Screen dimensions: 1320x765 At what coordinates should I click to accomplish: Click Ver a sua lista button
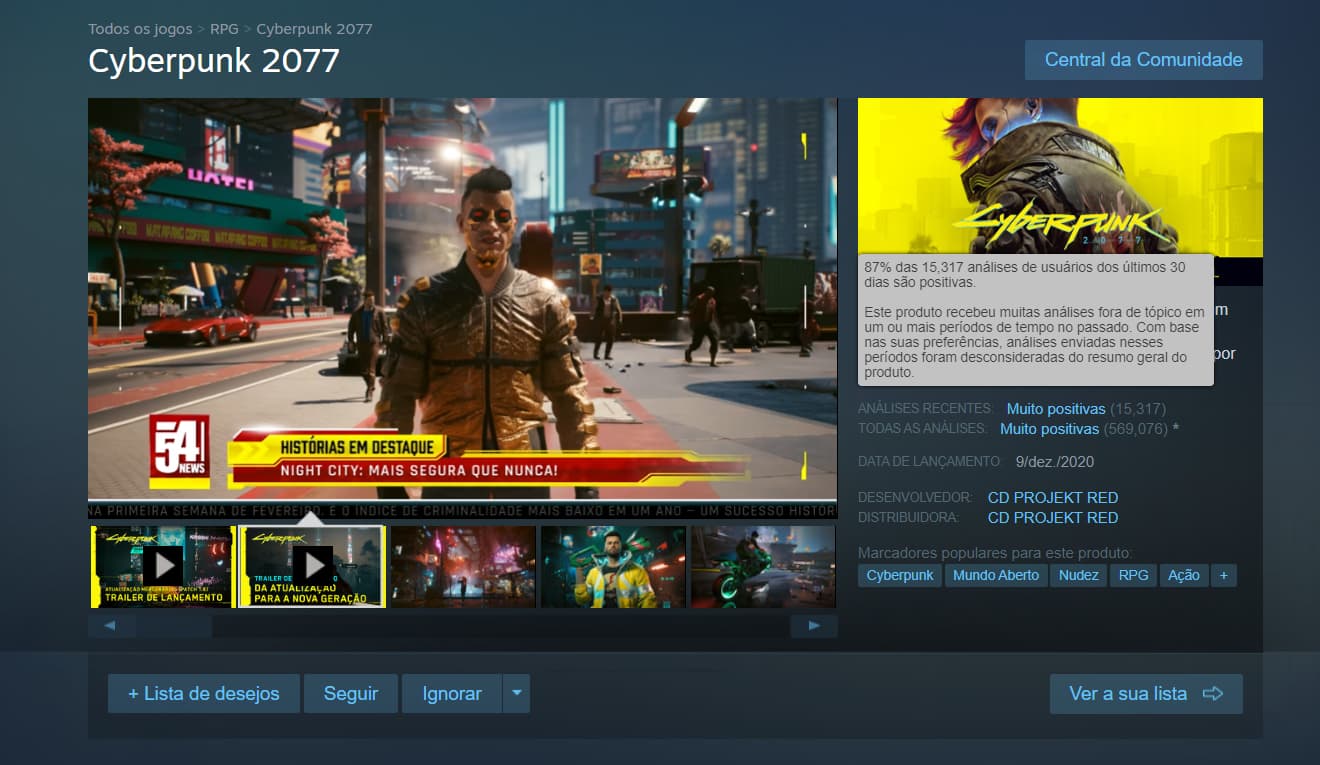tap(1146, 694)
